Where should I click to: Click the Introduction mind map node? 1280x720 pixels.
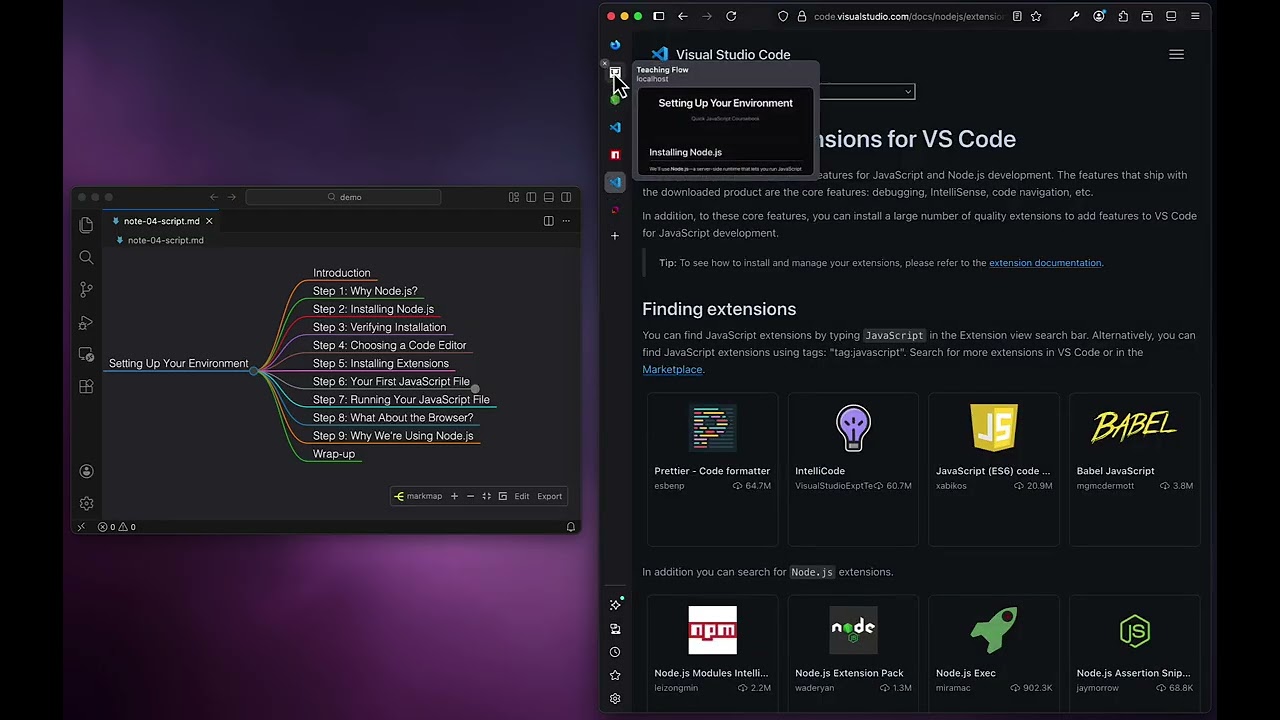pyautogui.click(x=341, y=273)
